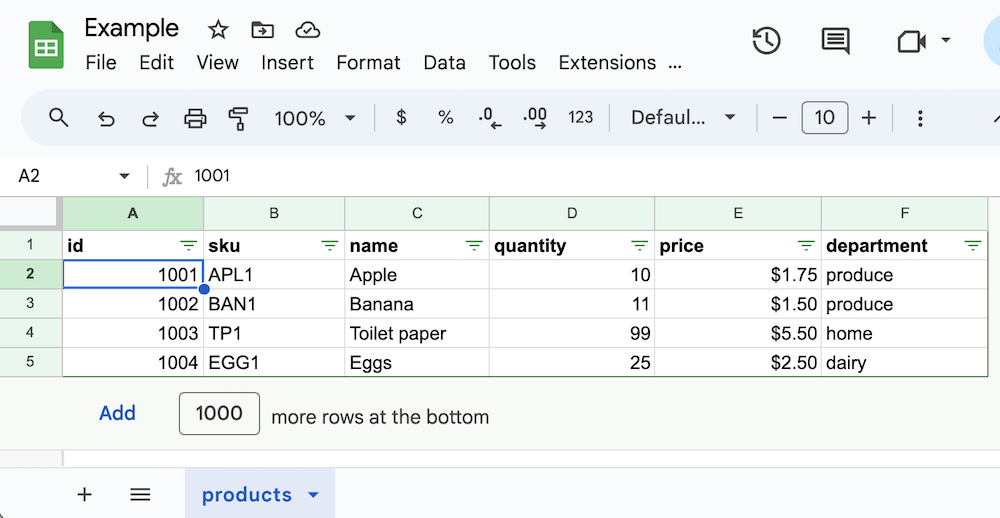Format as currency with dollar icon
Image resolution: width=1000 pixels, height=518 pixels.
401,118
